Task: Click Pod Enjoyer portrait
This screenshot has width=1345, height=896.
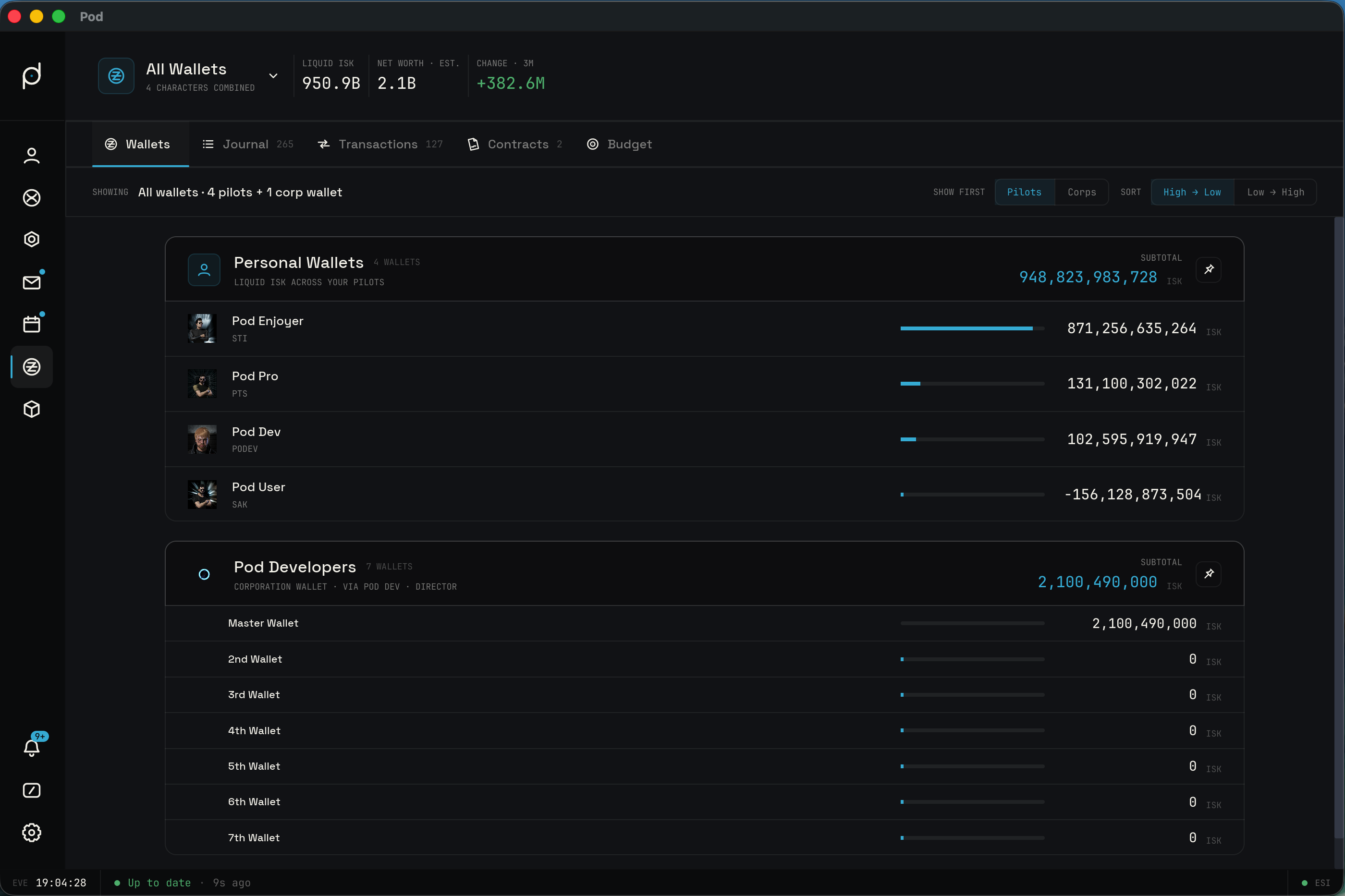Action: (202, 328)
